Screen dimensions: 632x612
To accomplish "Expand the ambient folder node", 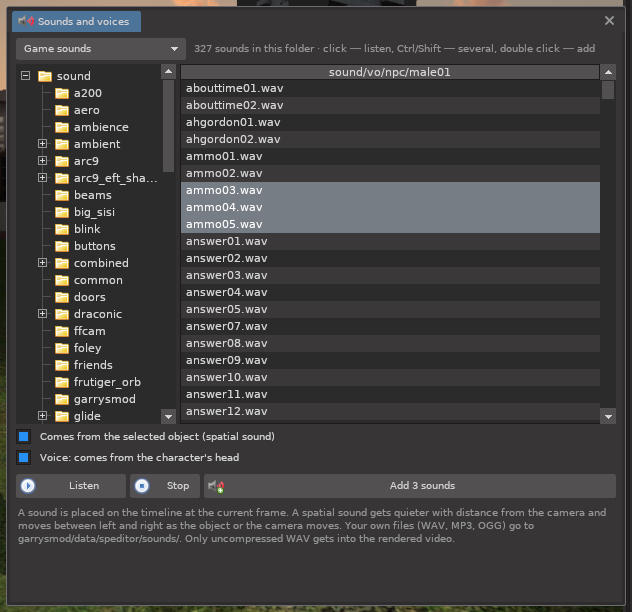I will pos(42,144).
